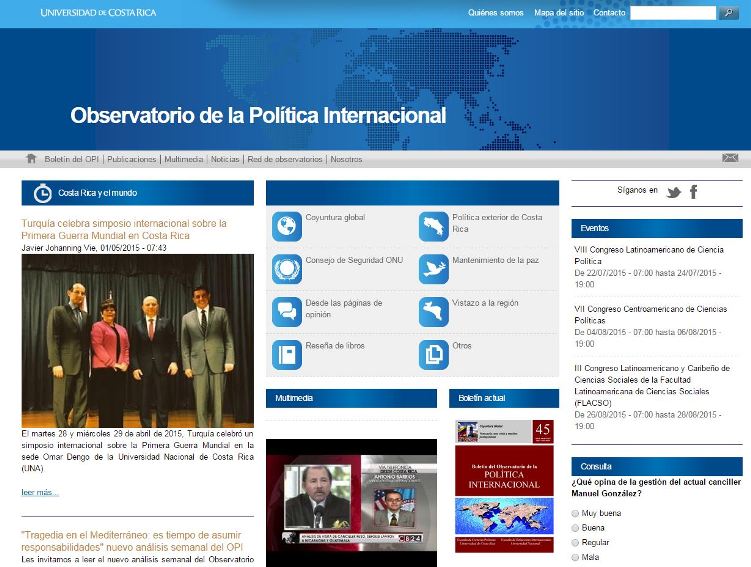
Task: Click the photo of four people on stage
Action: (137, 341)
